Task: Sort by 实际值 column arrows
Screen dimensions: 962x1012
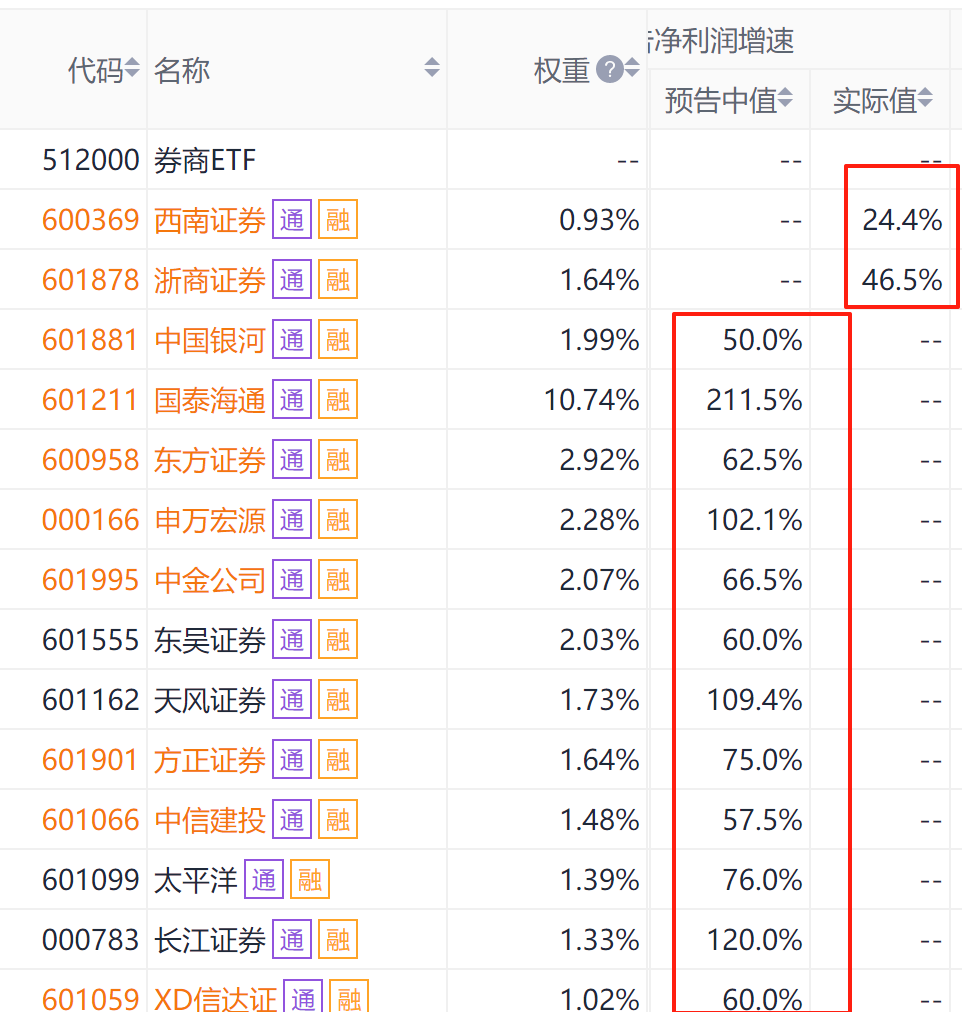Action: tap(925, 98)
